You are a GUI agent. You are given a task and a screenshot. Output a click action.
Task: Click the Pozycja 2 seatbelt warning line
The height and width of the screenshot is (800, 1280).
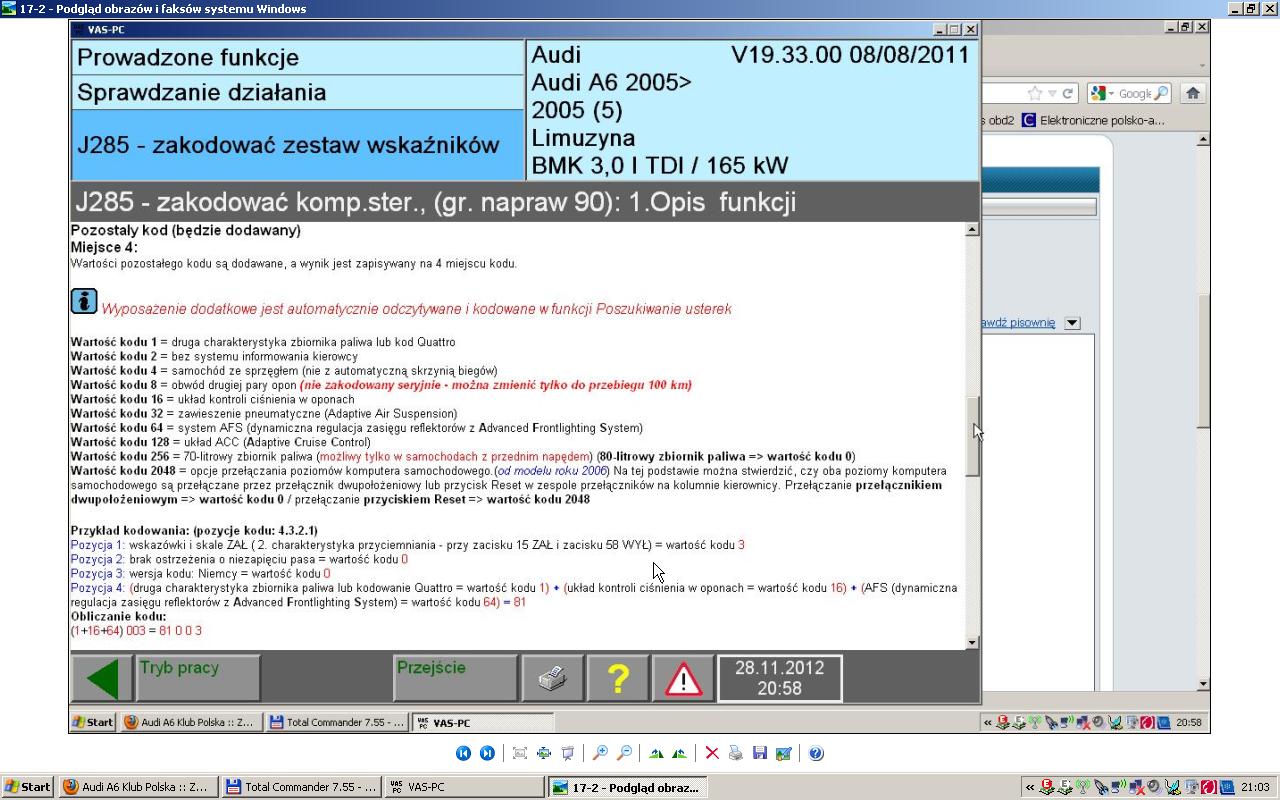pos(239,559)
